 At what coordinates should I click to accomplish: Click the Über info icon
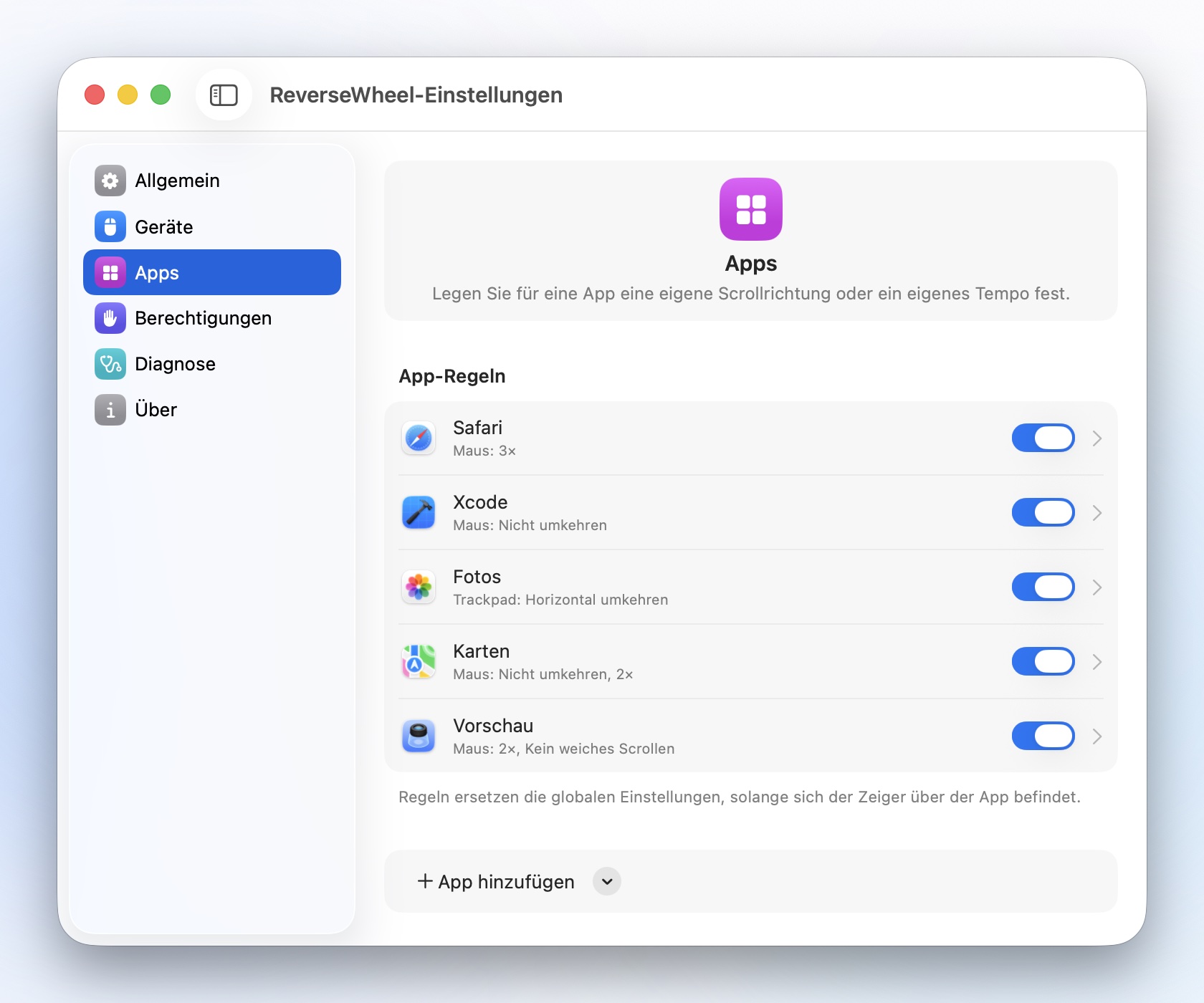[x=110, y=410]
